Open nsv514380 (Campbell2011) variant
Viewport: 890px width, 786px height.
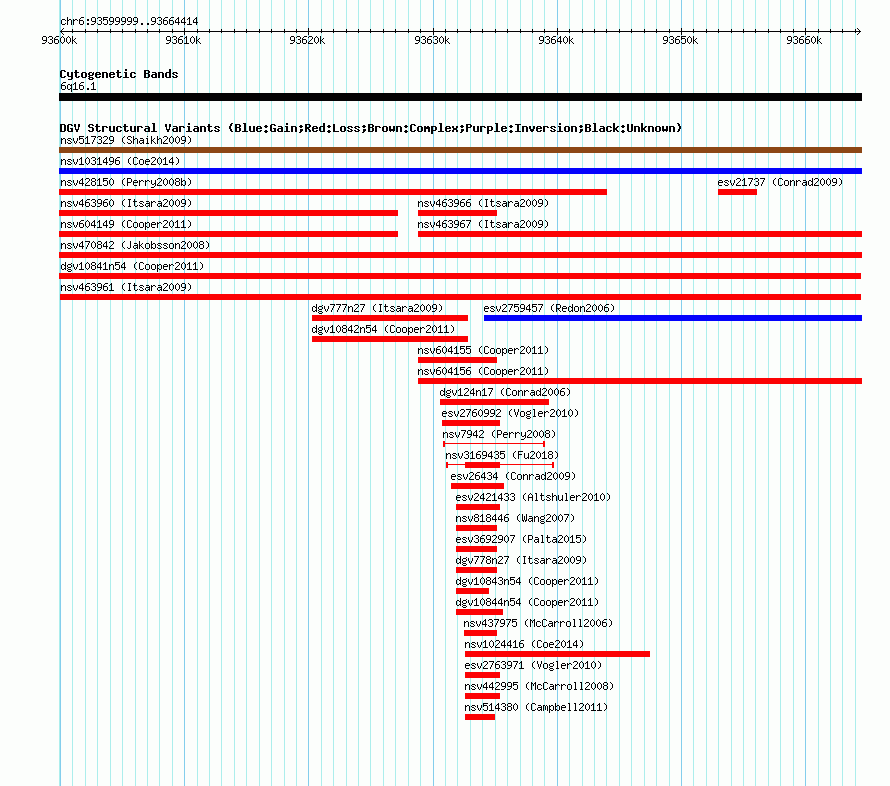coord(536,707)
